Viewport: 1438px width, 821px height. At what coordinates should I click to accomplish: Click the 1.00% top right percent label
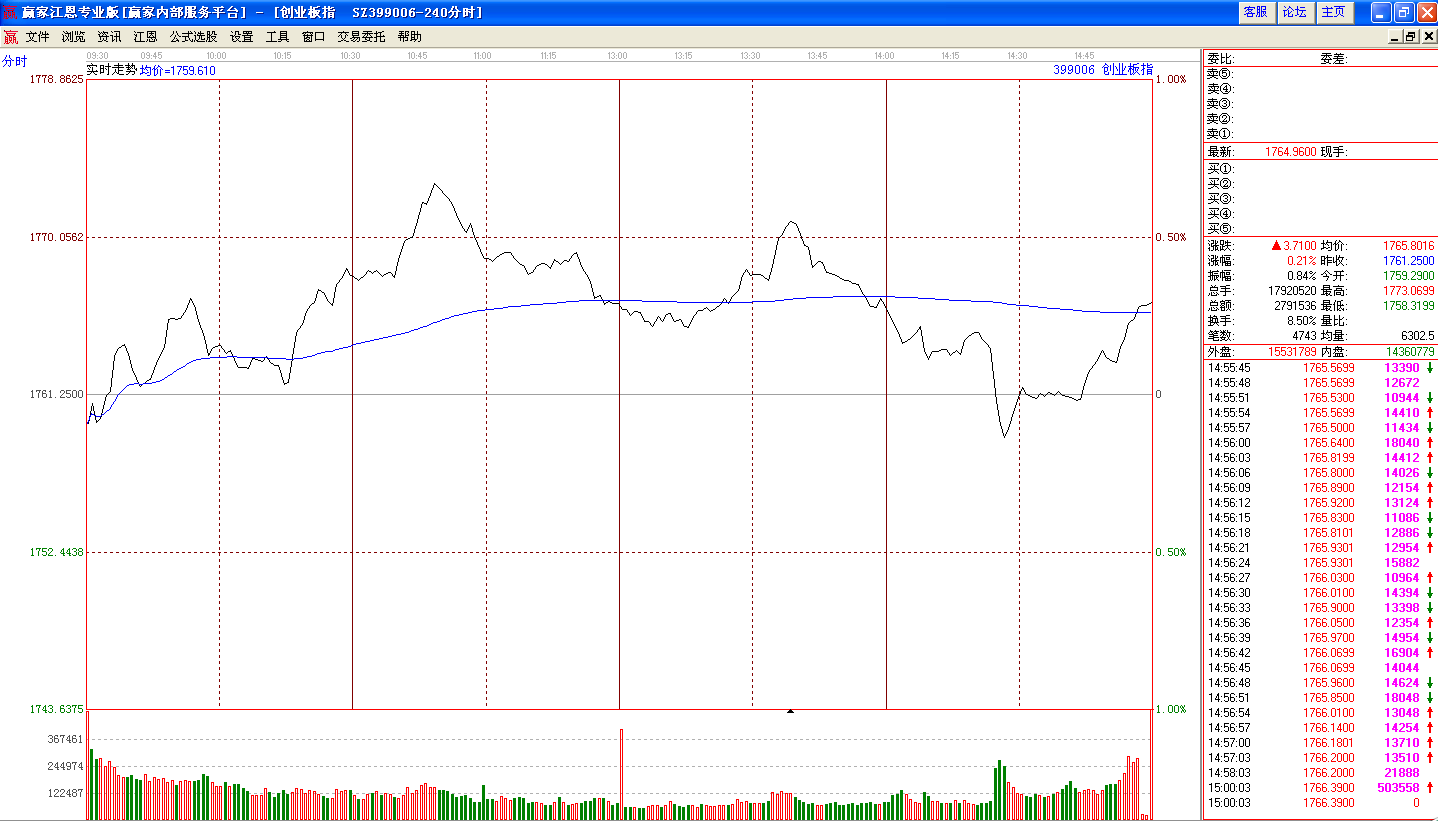coord(1171,79)
